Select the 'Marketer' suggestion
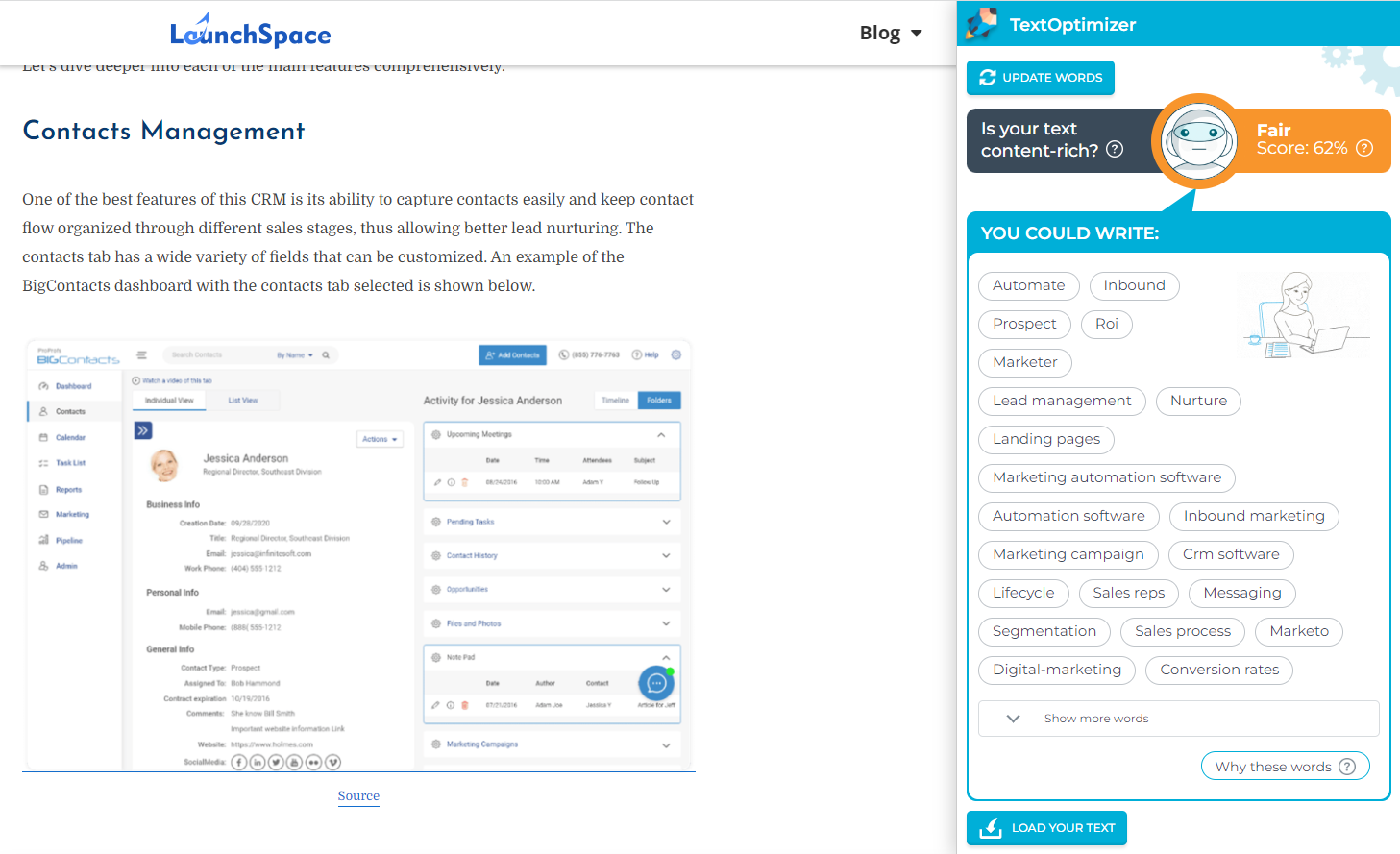This screenshot has height=854, width=1400. coord(1025,362)
